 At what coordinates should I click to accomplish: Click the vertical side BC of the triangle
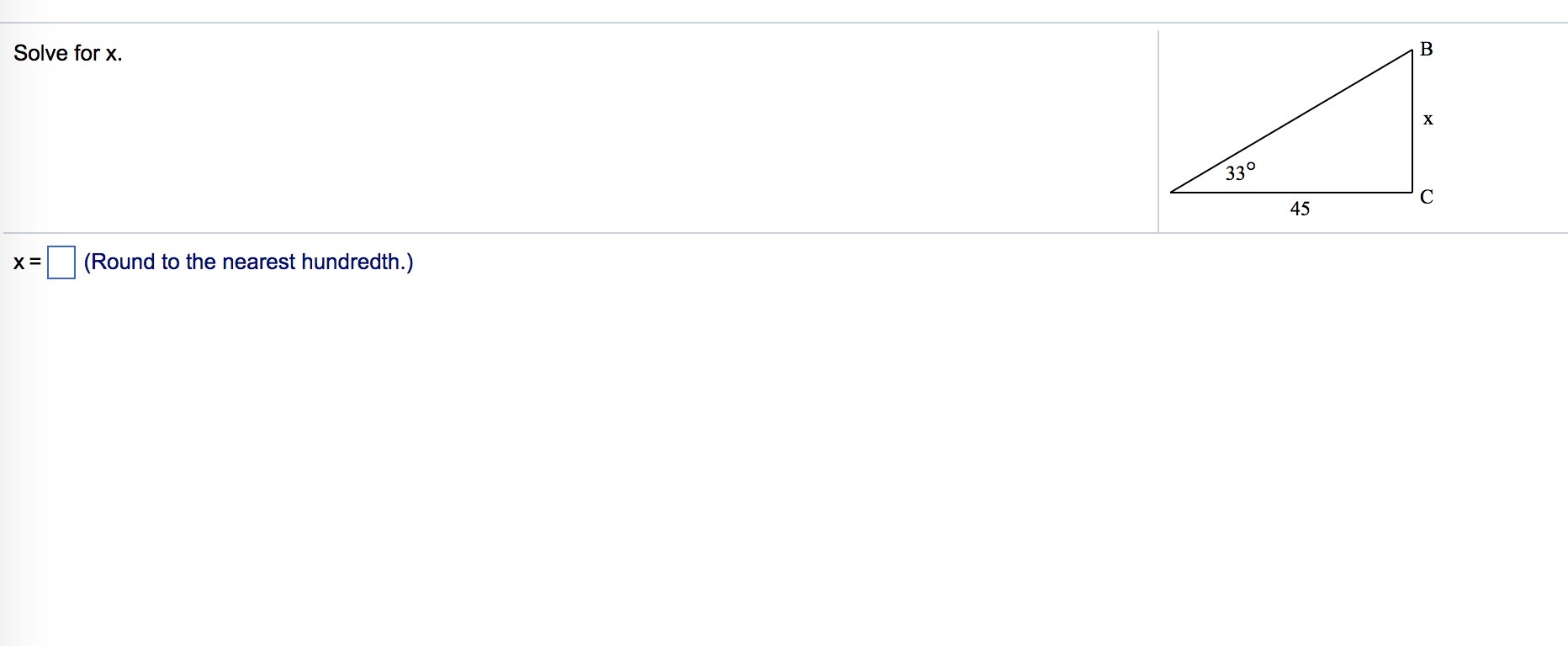(x=1412, y=121)
